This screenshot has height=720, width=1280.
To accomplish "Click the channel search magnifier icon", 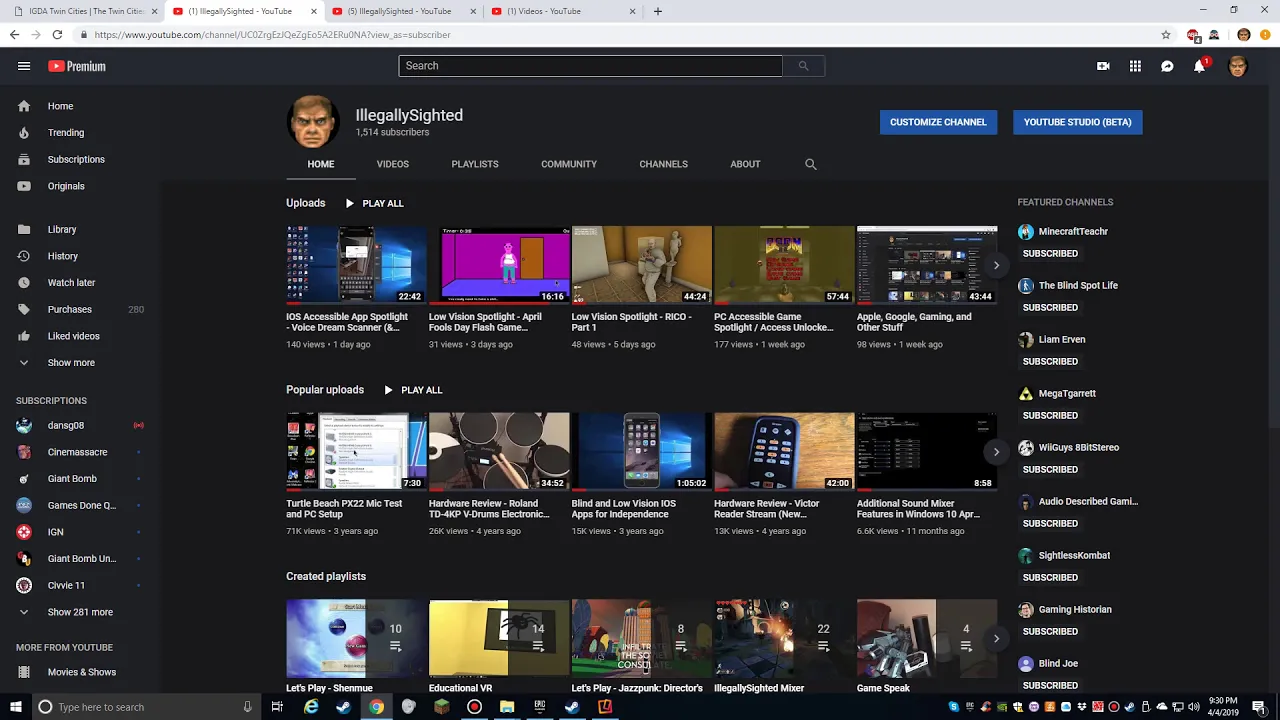I will tap(811, 164).
